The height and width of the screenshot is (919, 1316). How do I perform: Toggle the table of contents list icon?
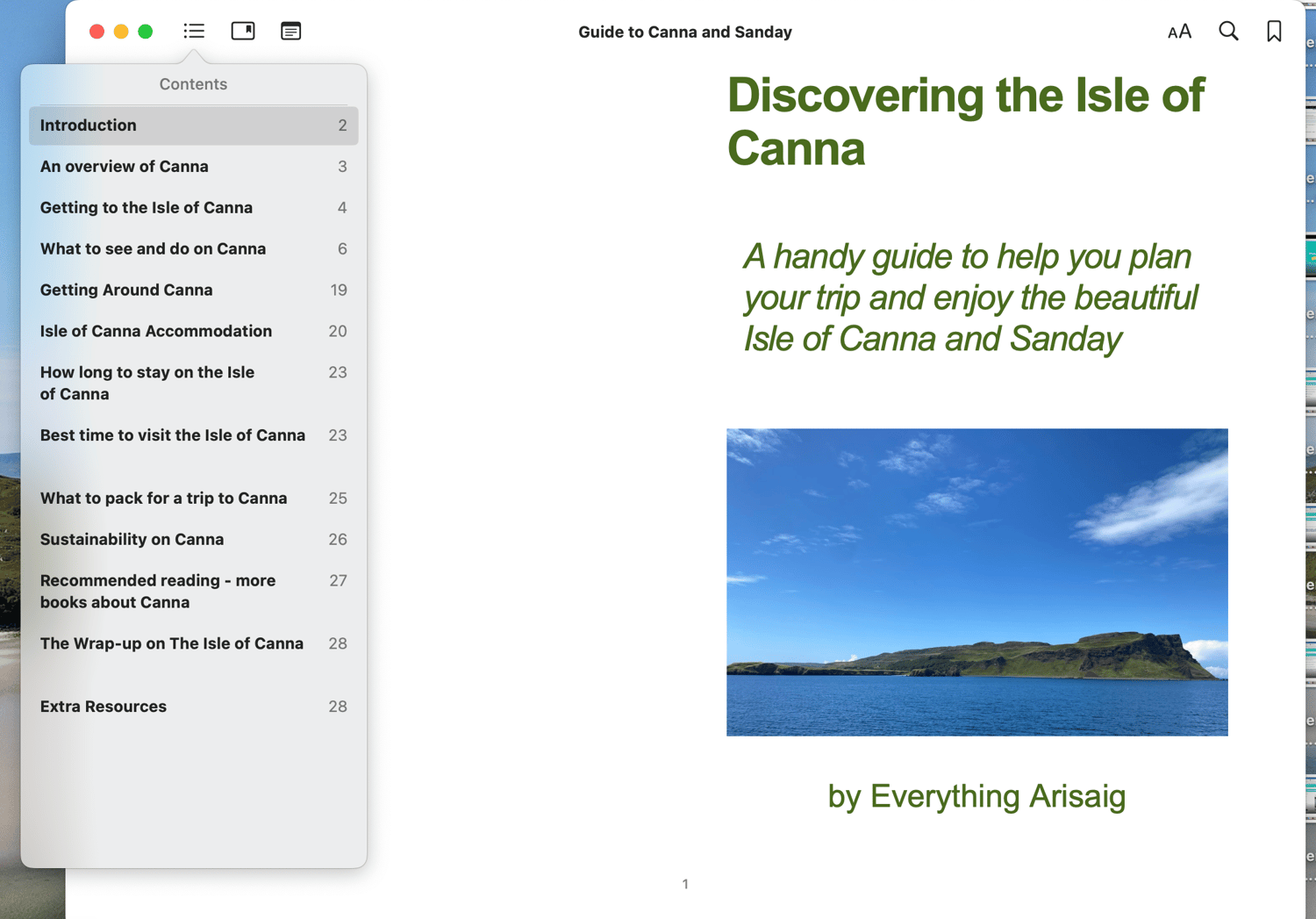[x=194, y=32]
